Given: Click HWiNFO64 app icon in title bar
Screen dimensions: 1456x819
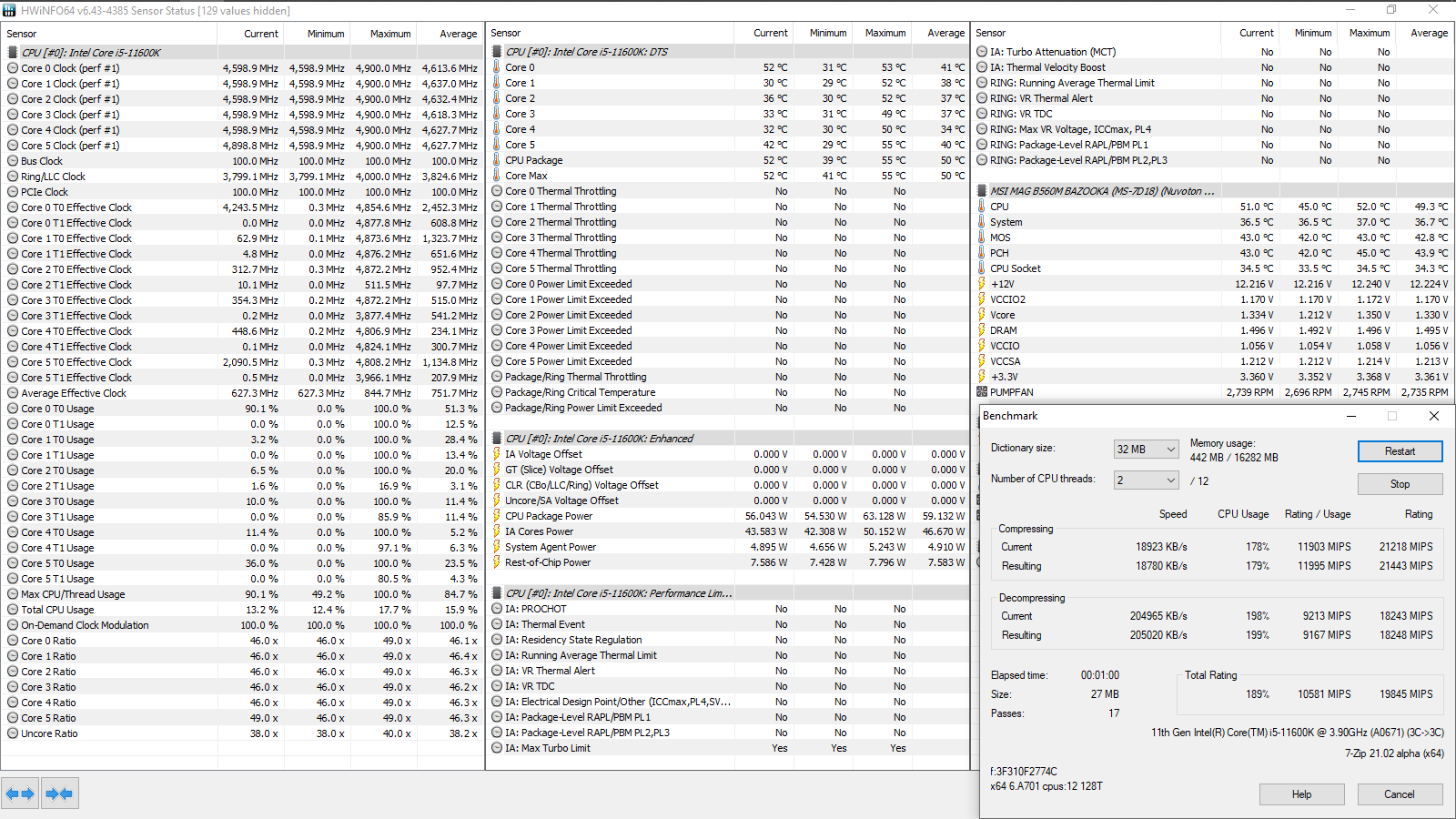Looking at the screenshot, I should [9, 10].
